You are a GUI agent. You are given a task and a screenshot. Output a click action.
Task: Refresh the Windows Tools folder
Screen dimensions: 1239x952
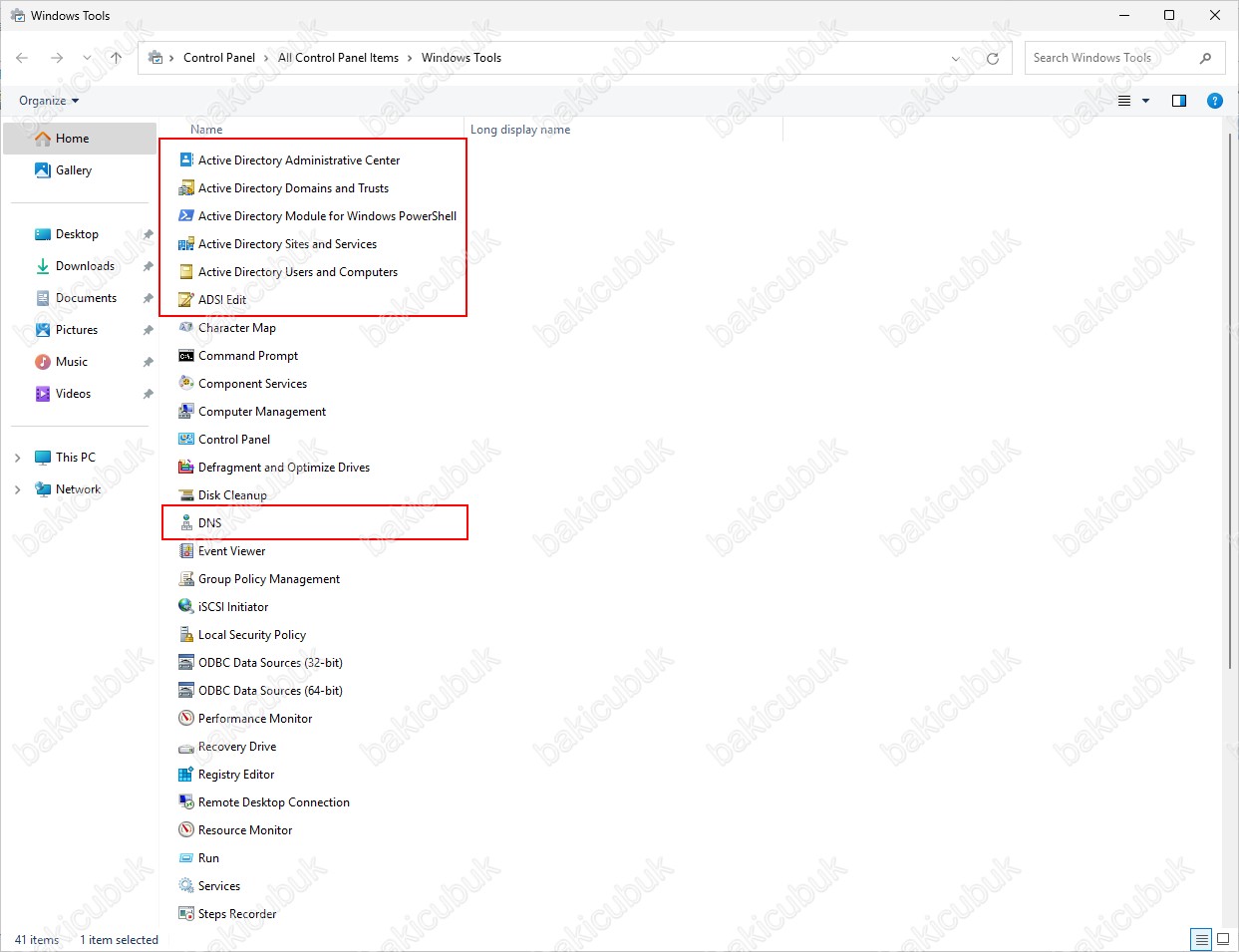point(993,58)
